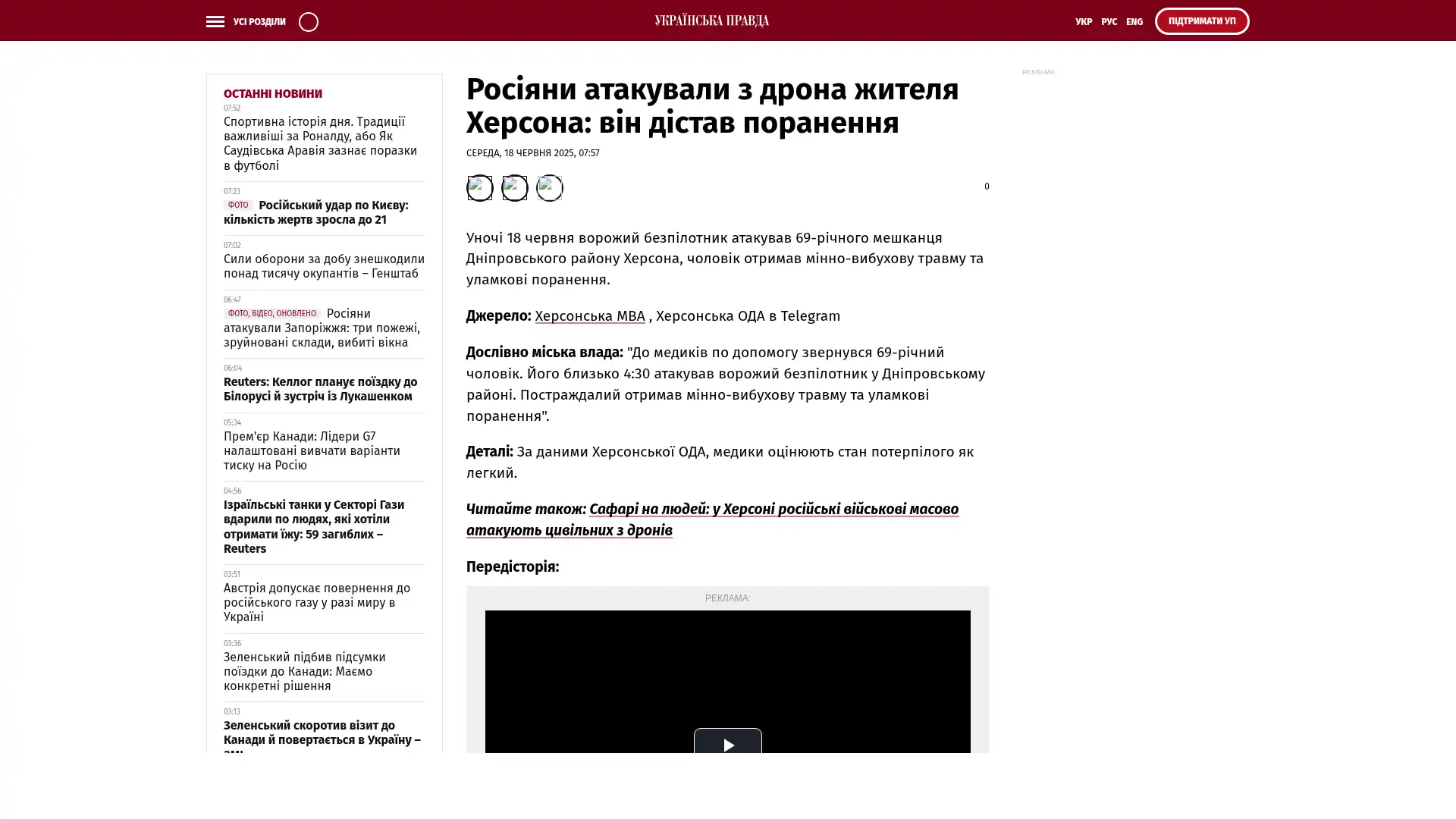Click the first share icon under the date
Screen dimensions: 1456x819
click(x=479, y=187)
